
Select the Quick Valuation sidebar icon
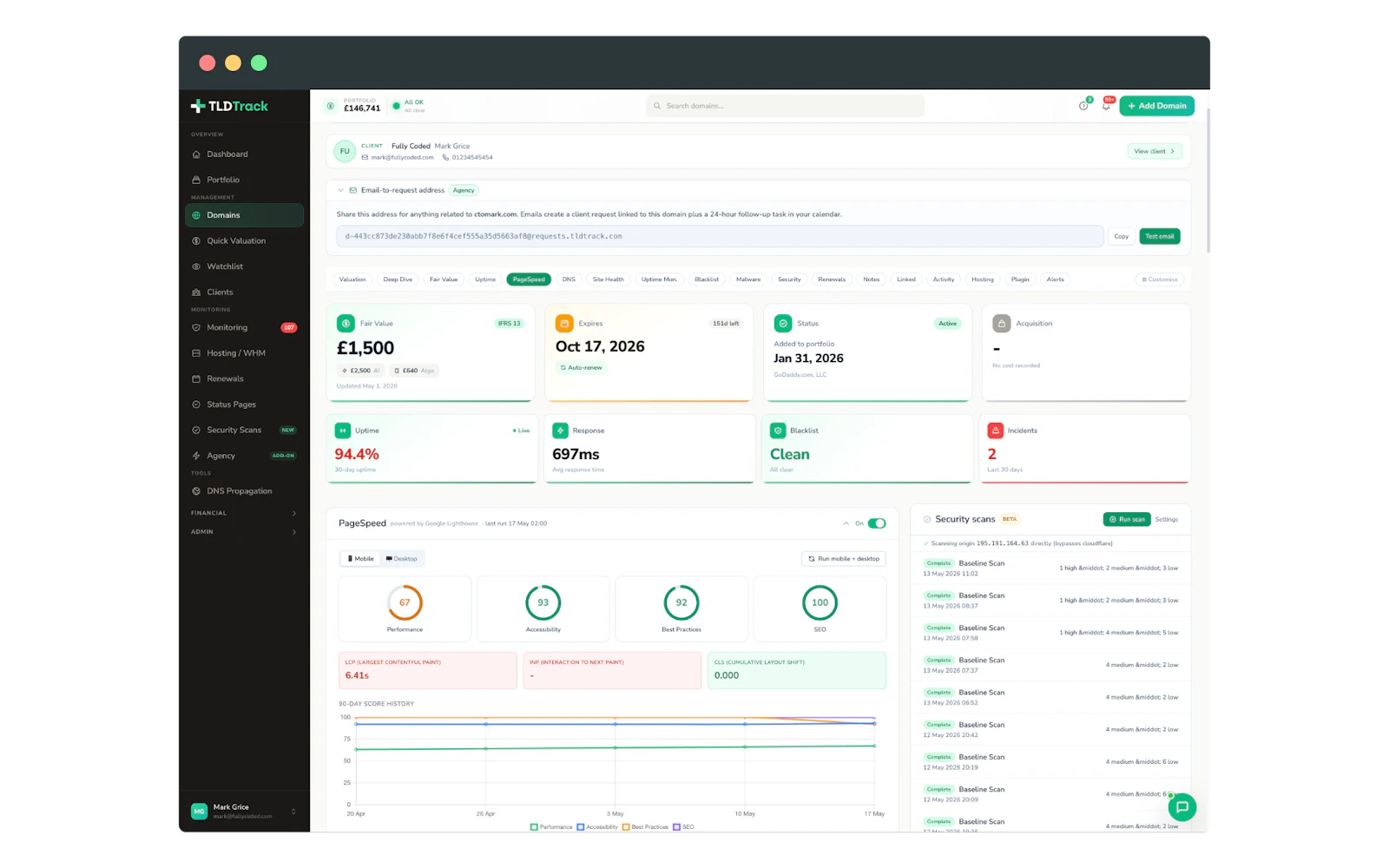pos(196,241)
